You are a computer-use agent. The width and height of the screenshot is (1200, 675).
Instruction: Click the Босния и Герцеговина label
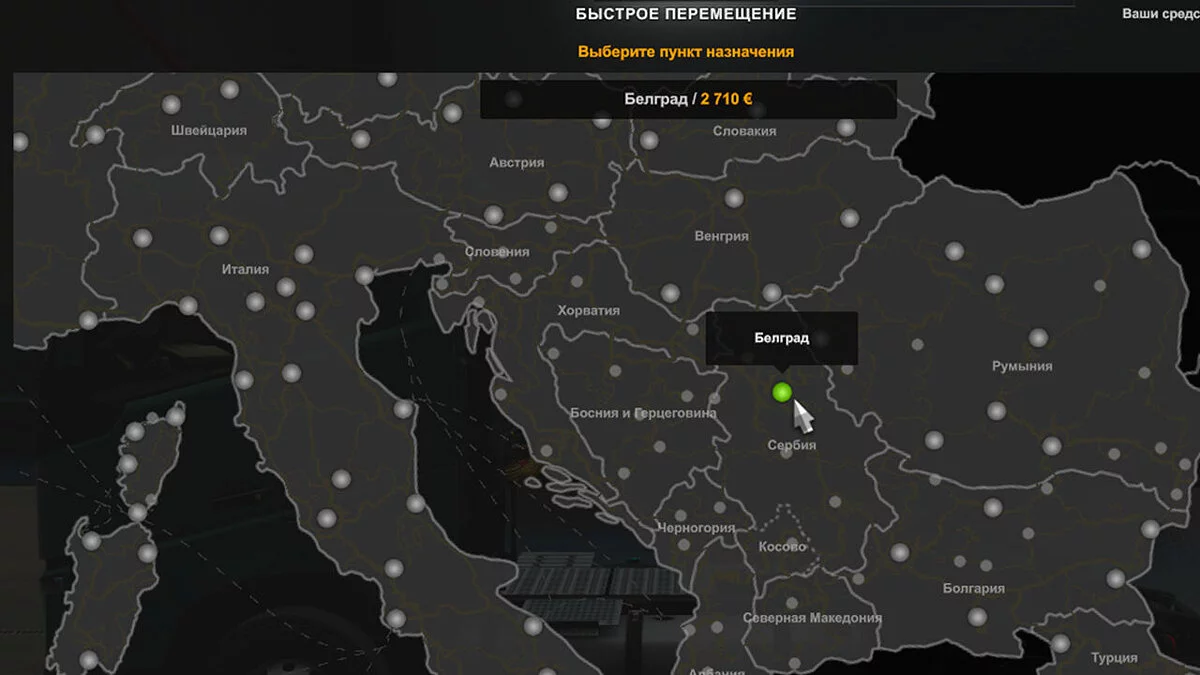click(x=643, y=413)
